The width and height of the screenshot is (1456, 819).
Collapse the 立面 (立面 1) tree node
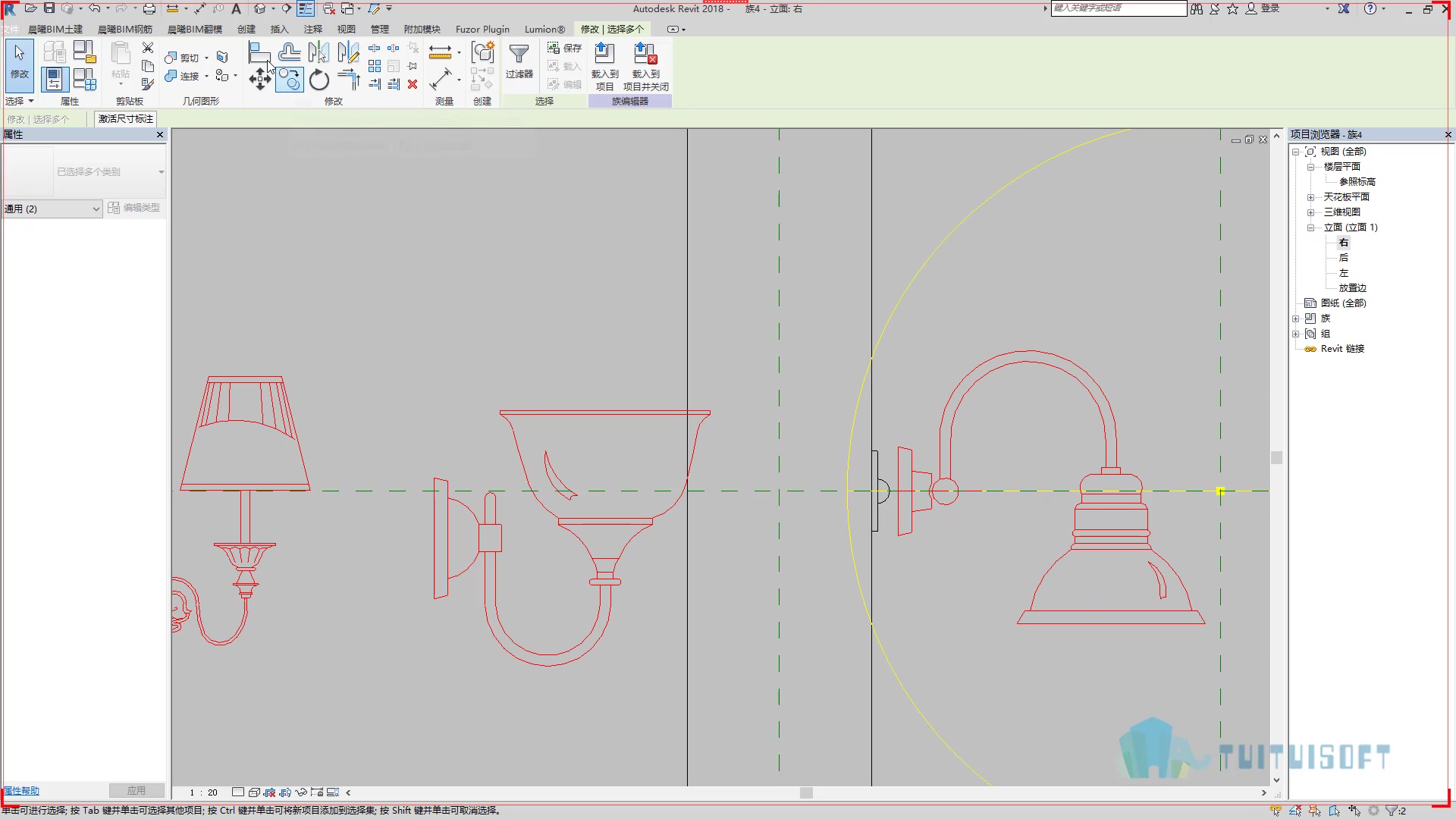click(1310, 227)
